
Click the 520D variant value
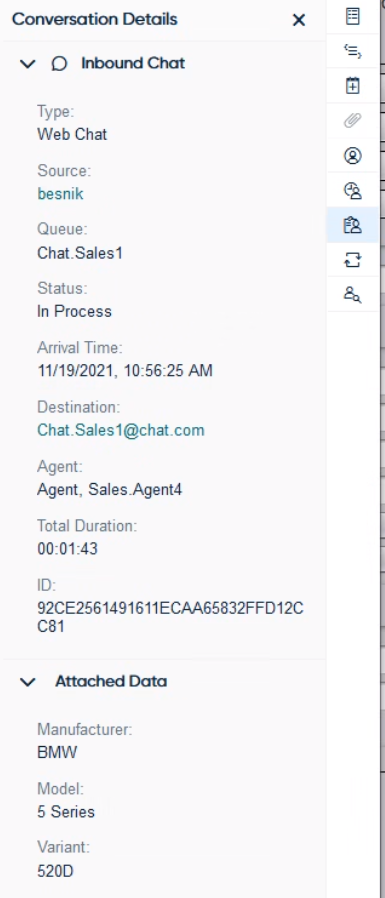56,872
